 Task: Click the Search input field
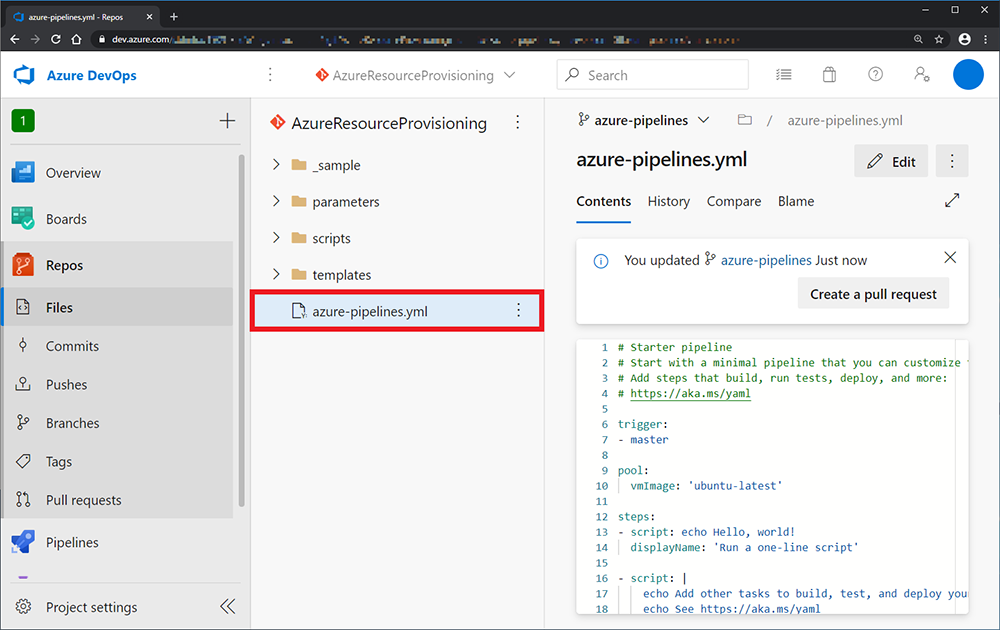[652, 75]
